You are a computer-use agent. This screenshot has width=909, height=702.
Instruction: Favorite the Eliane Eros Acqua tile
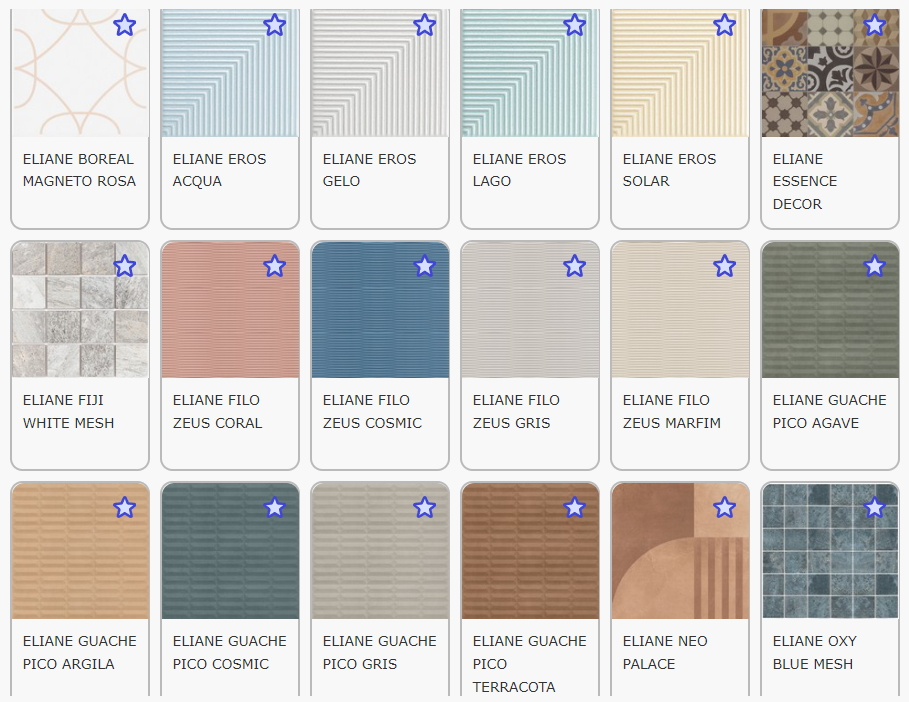(x=274, y=25)
